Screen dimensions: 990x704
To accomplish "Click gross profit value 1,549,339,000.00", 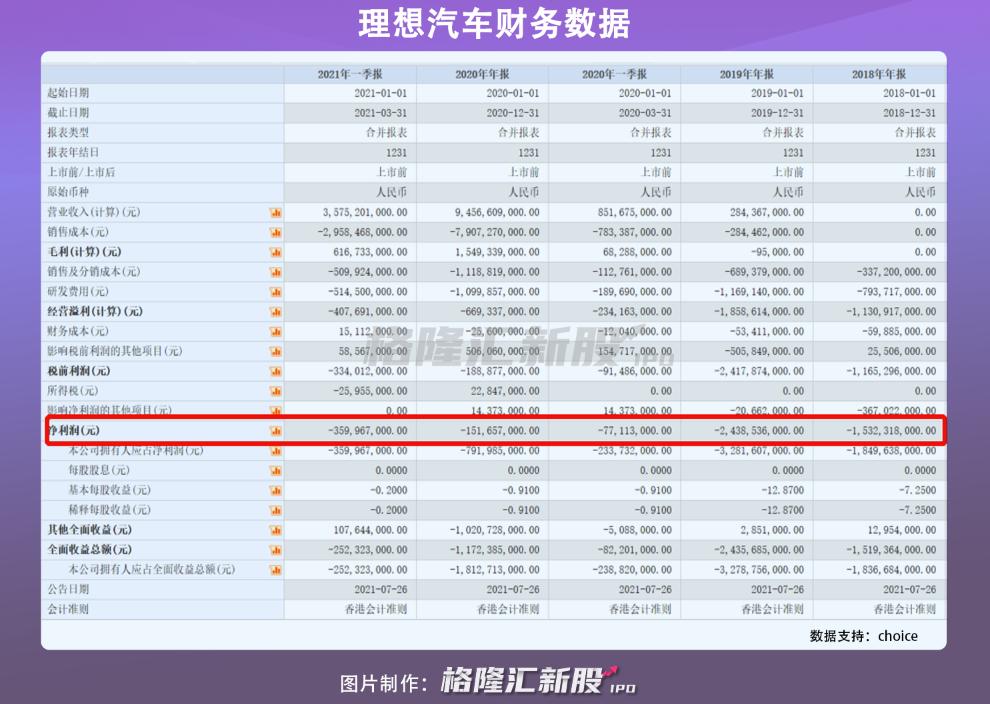I will pos(497,253).
